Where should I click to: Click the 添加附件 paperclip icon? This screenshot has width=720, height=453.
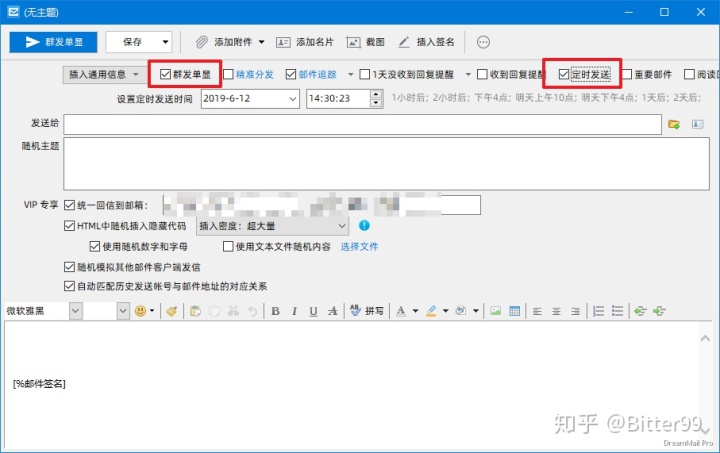(x=201, y=42)
